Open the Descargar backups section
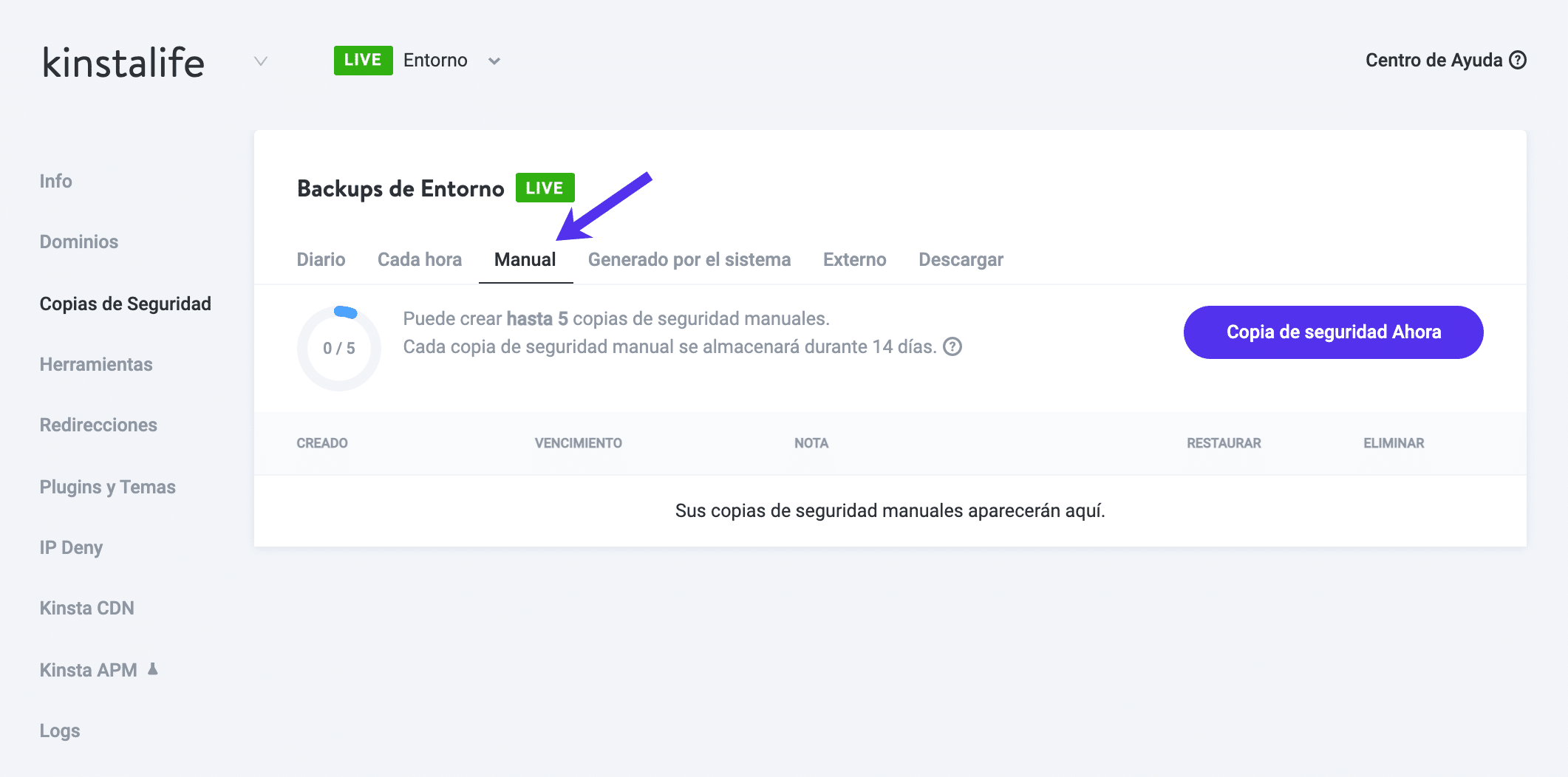Screen dimensions: 1568x777 point(961,259)
